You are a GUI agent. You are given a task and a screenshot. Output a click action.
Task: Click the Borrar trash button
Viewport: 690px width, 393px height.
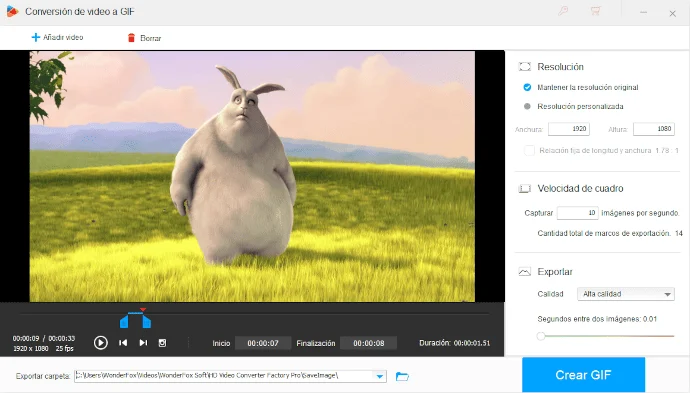pyautogui.click(x=144, y=38)
